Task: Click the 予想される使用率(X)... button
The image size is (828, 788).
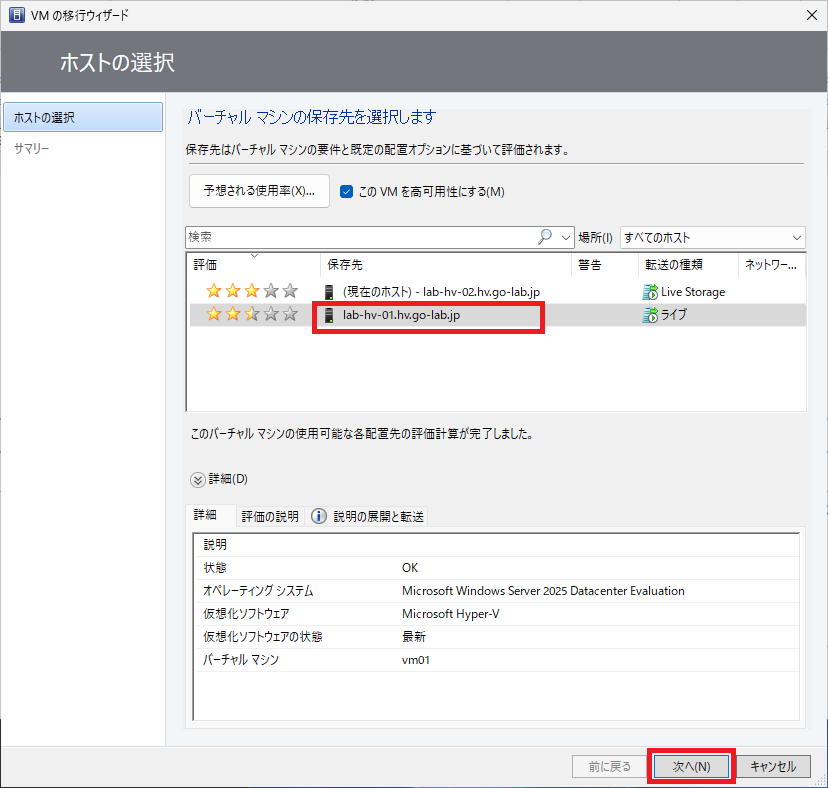Action: (x=259, y=191)
